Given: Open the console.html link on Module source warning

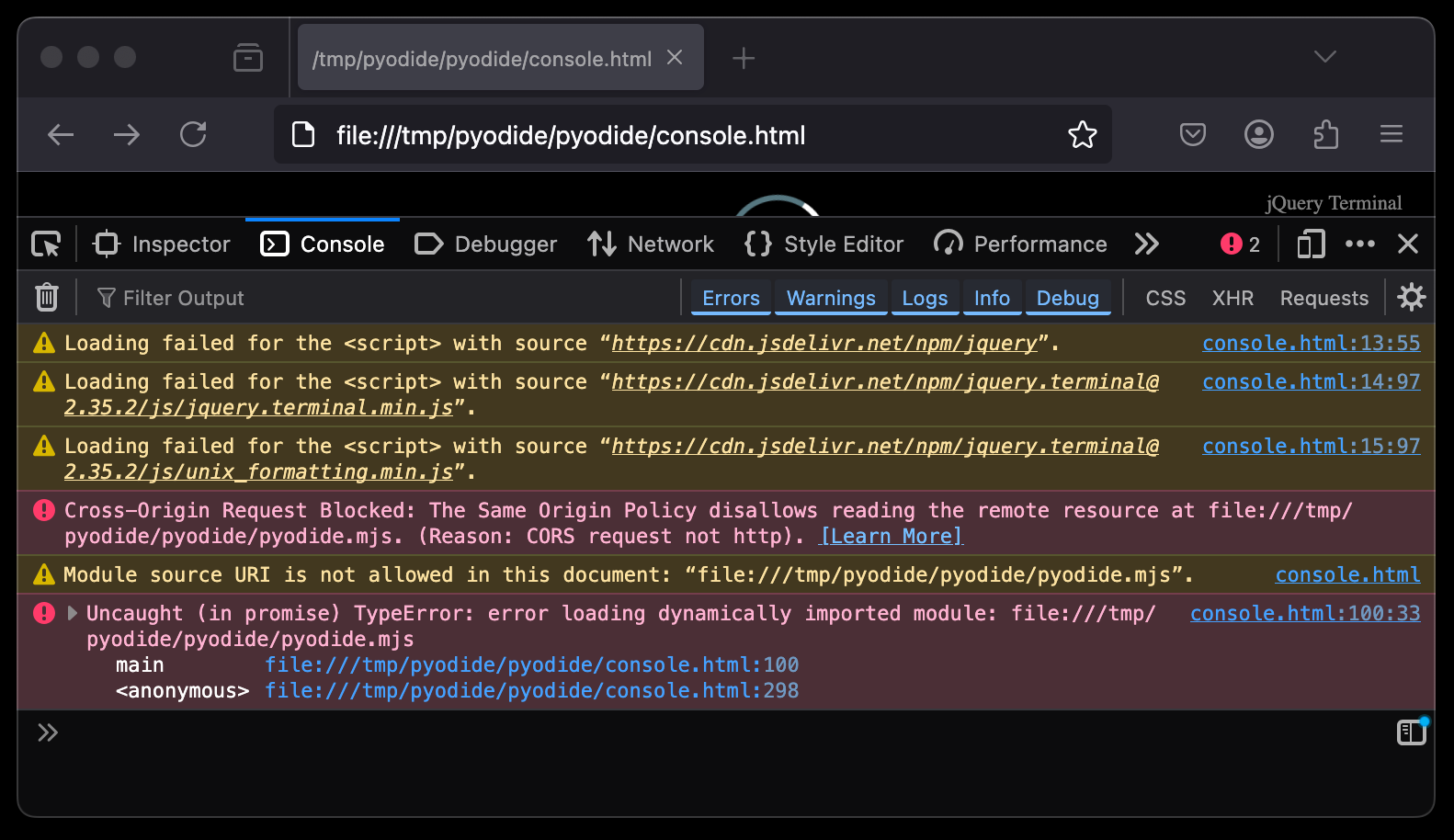Looking at the screenshot, I should [x=1347, y=574].
